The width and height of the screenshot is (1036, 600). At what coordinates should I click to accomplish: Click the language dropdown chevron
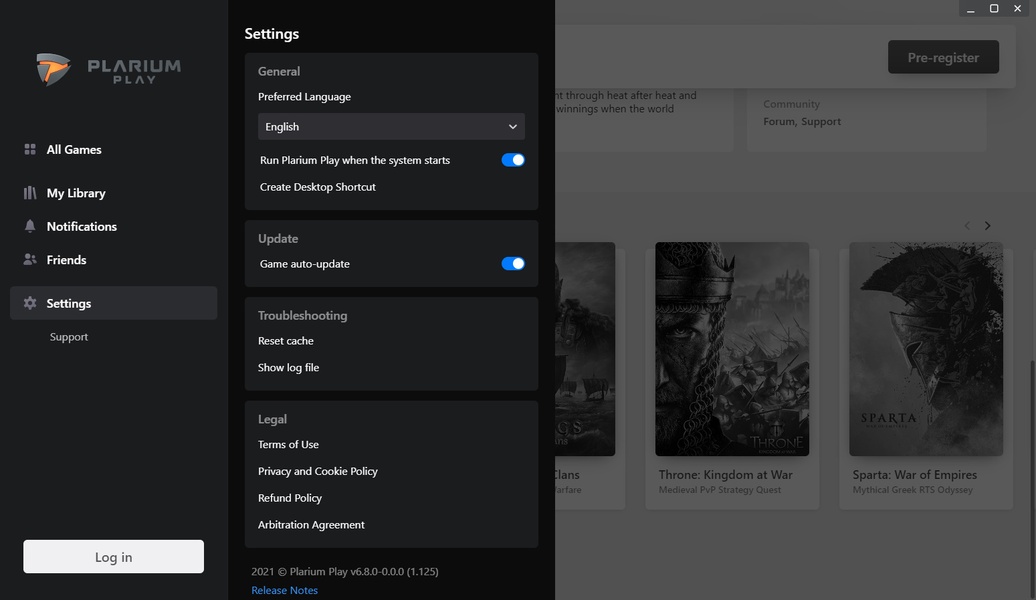[x=512, y=126]
